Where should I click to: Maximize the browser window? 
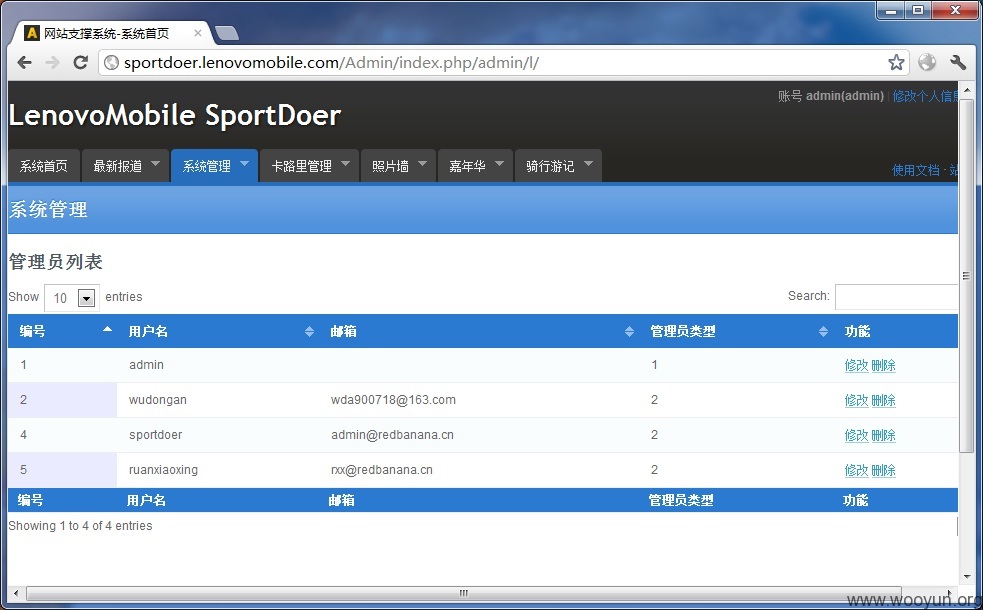[918, 11]
